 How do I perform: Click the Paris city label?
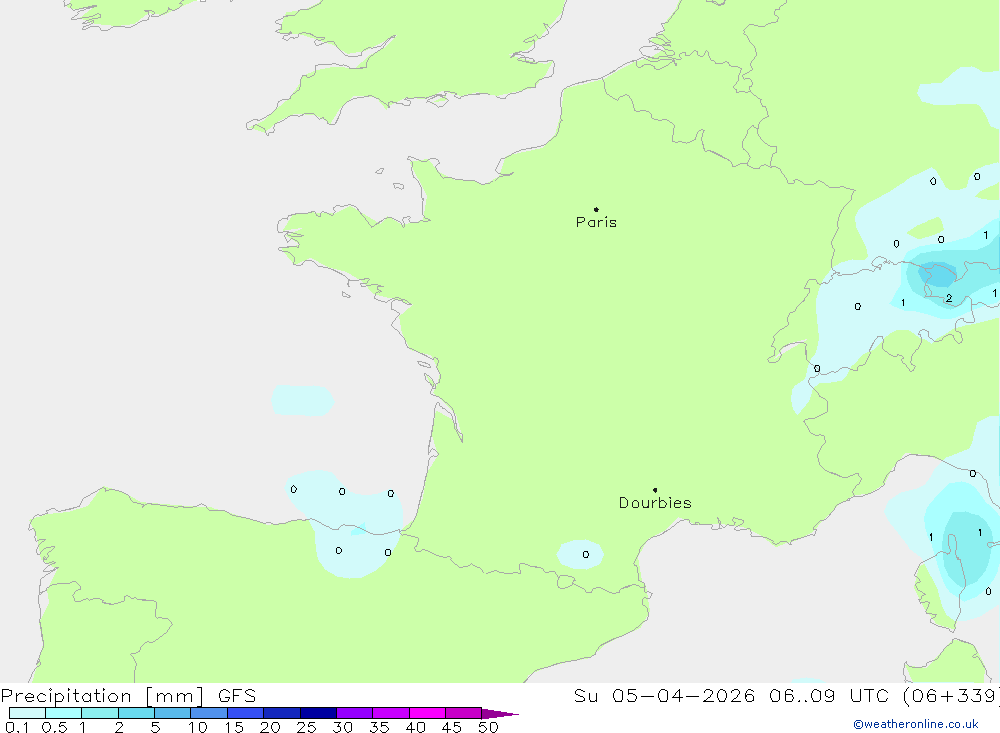596,222
